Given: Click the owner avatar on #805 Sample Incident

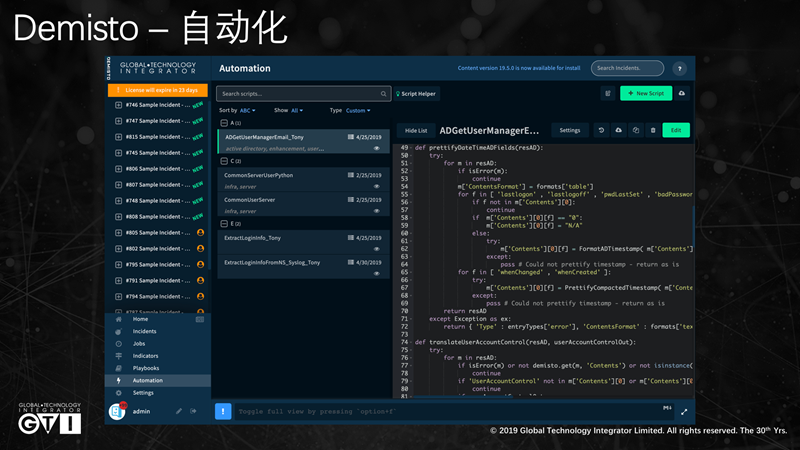Looking at the screenshot, I should (x=201, y=233).
